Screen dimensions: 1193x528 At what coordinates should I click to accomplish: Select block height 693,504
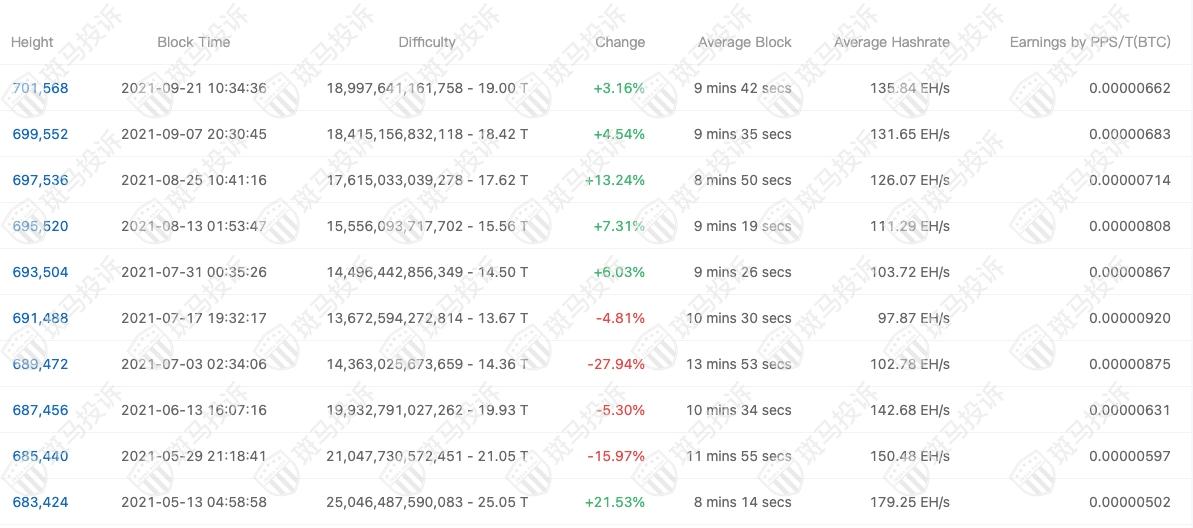(40, 272)
